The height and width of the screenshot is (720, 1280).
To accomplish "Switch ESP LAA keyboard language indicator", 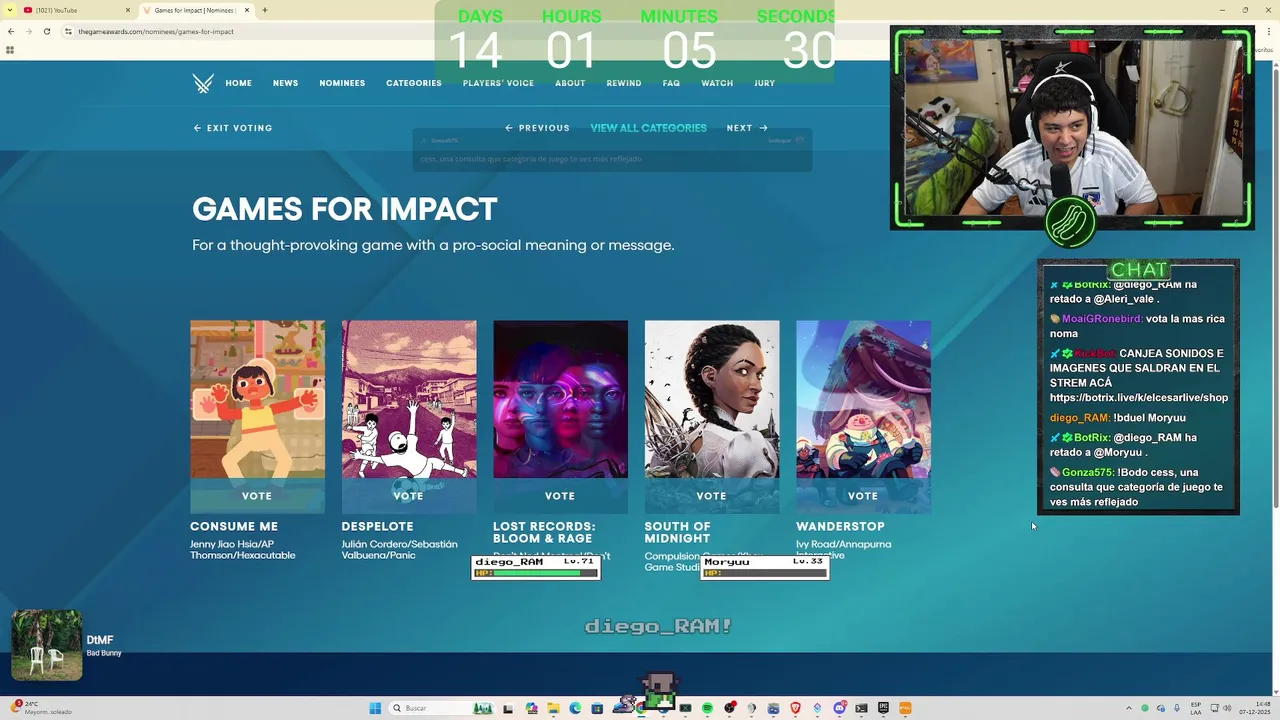I will [1196, 708].
